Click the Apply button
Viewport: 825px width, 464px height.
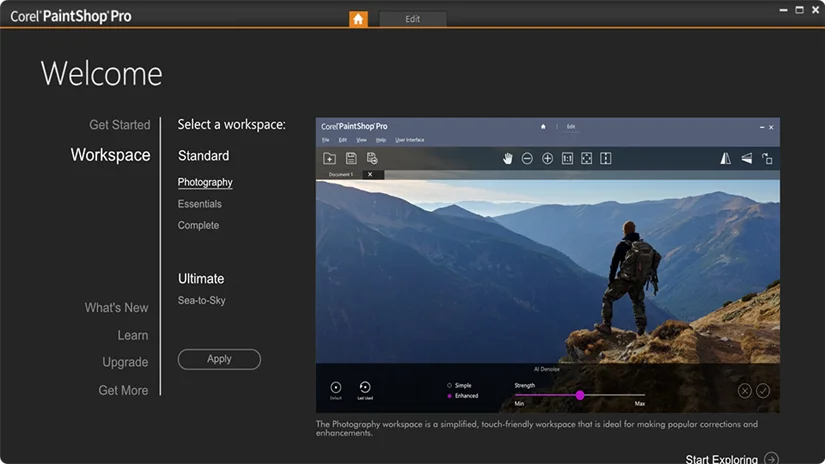click(x=219, y=359)
